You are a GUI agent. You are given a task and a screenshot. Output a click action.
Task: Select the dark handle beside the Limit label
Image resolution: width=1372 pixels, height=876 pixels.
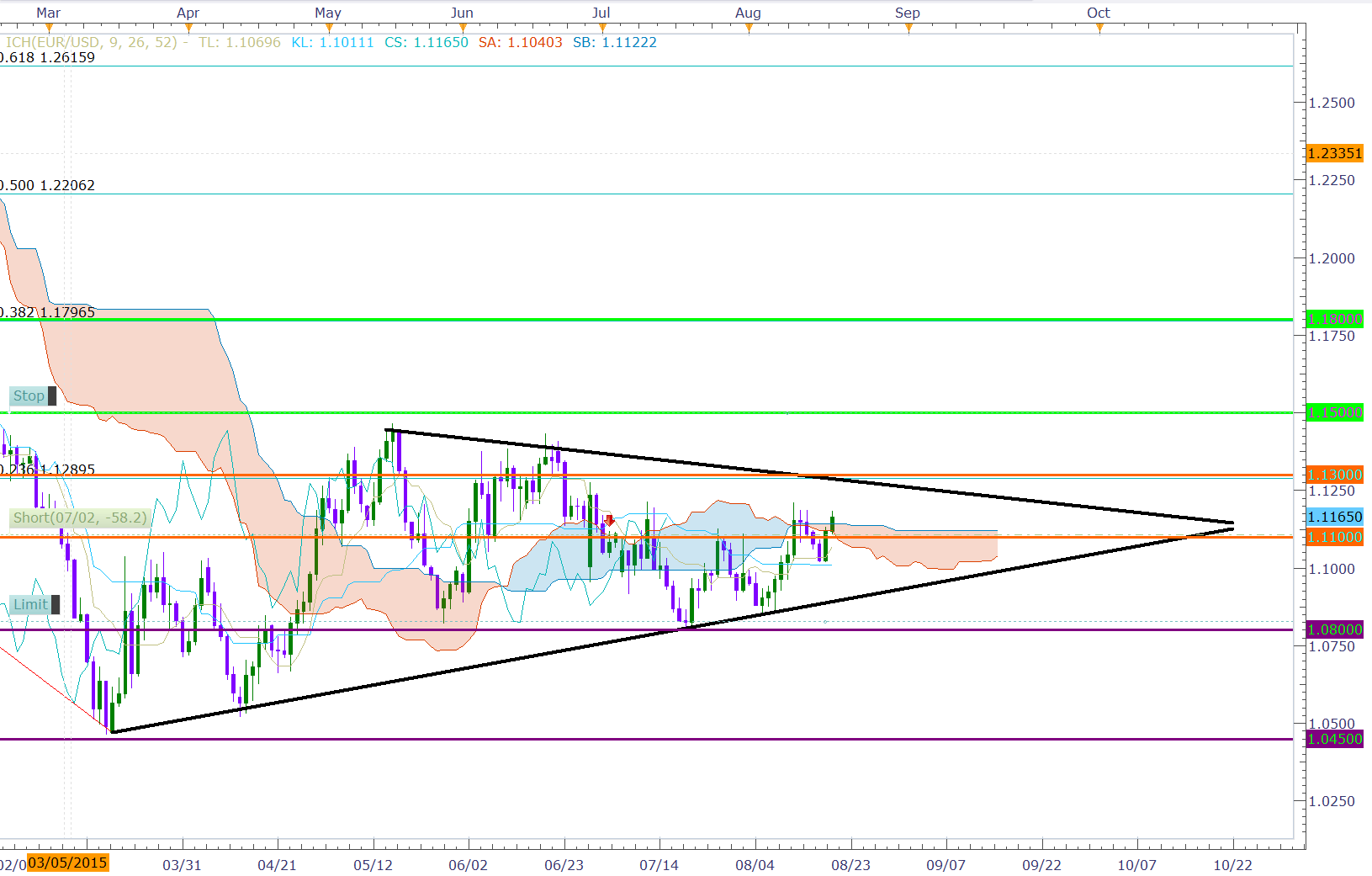pos(56,604)
